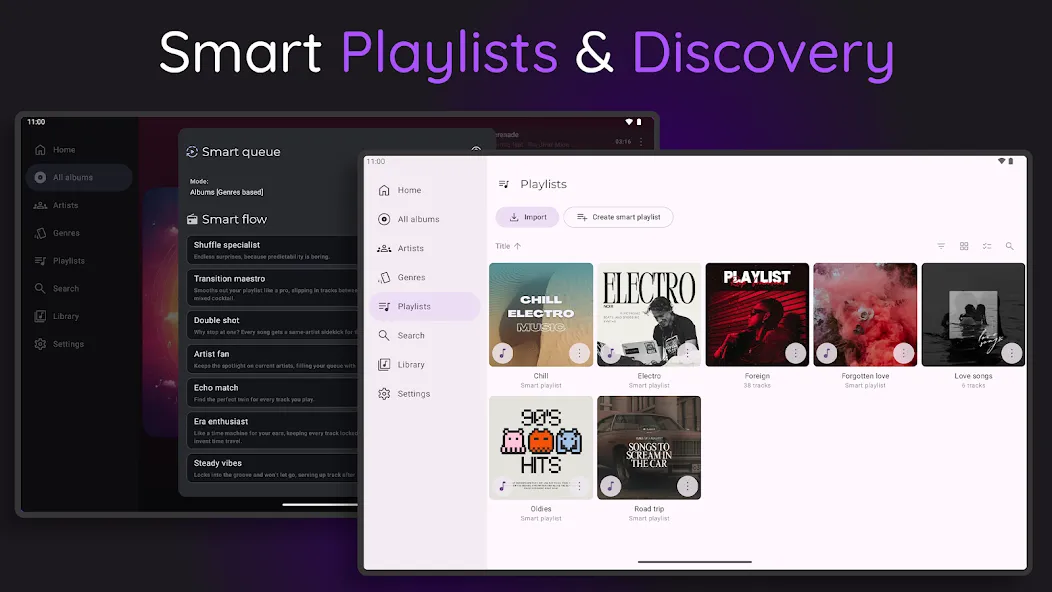Click Create smart playlist button

[x=619, y=217]
